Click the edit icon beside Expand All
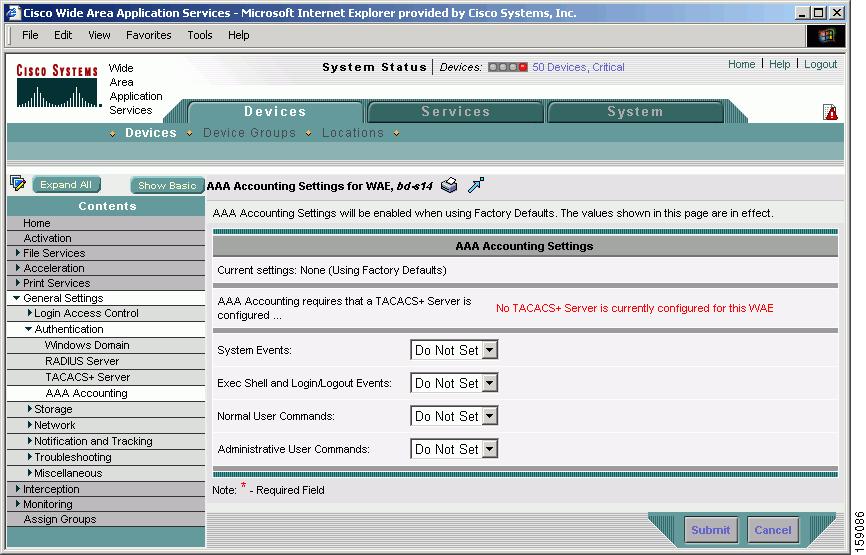Screen dimensions: 866x555 [18, 183]
